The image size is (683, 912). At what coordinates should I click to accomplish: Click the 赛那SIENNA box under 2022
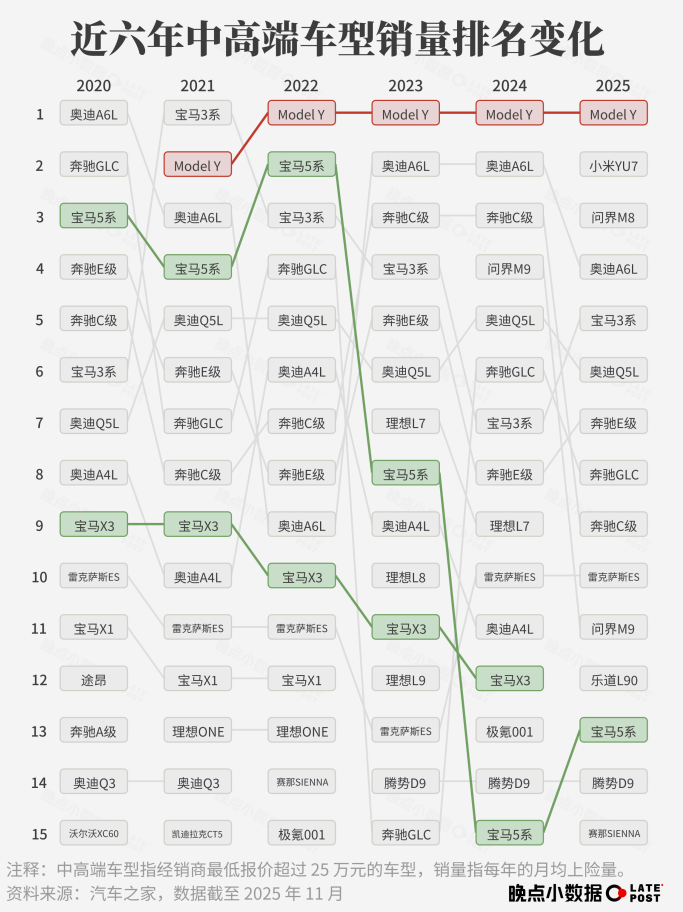302,782
